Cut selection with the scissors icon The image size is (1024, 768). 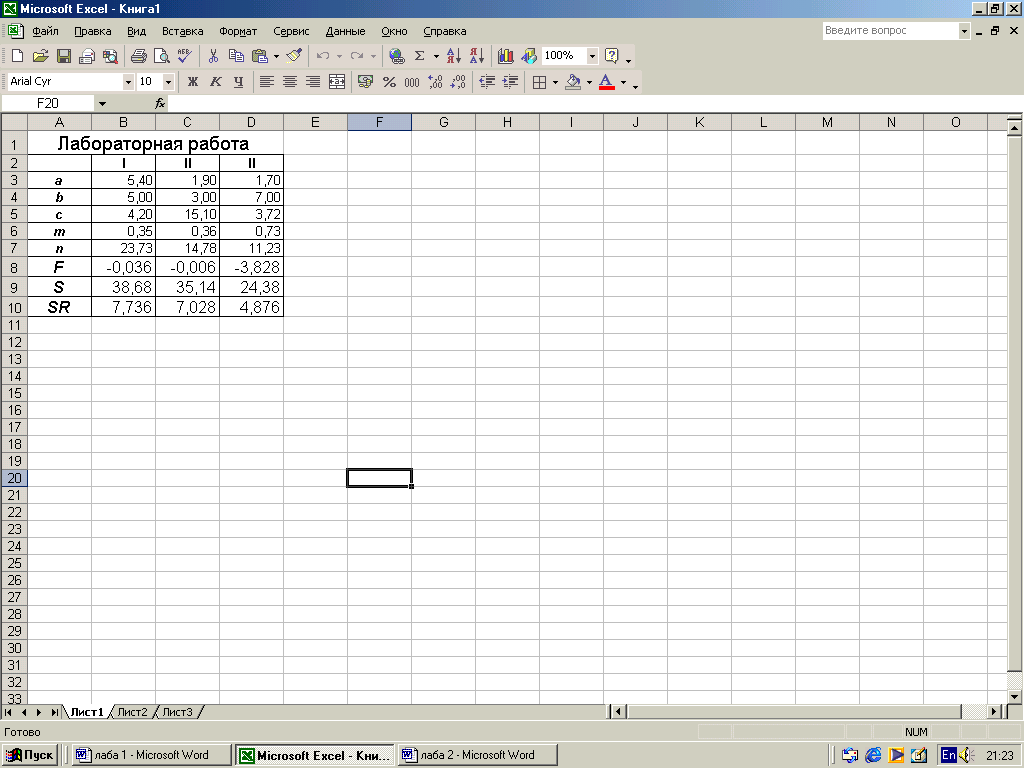coord(213,56)
